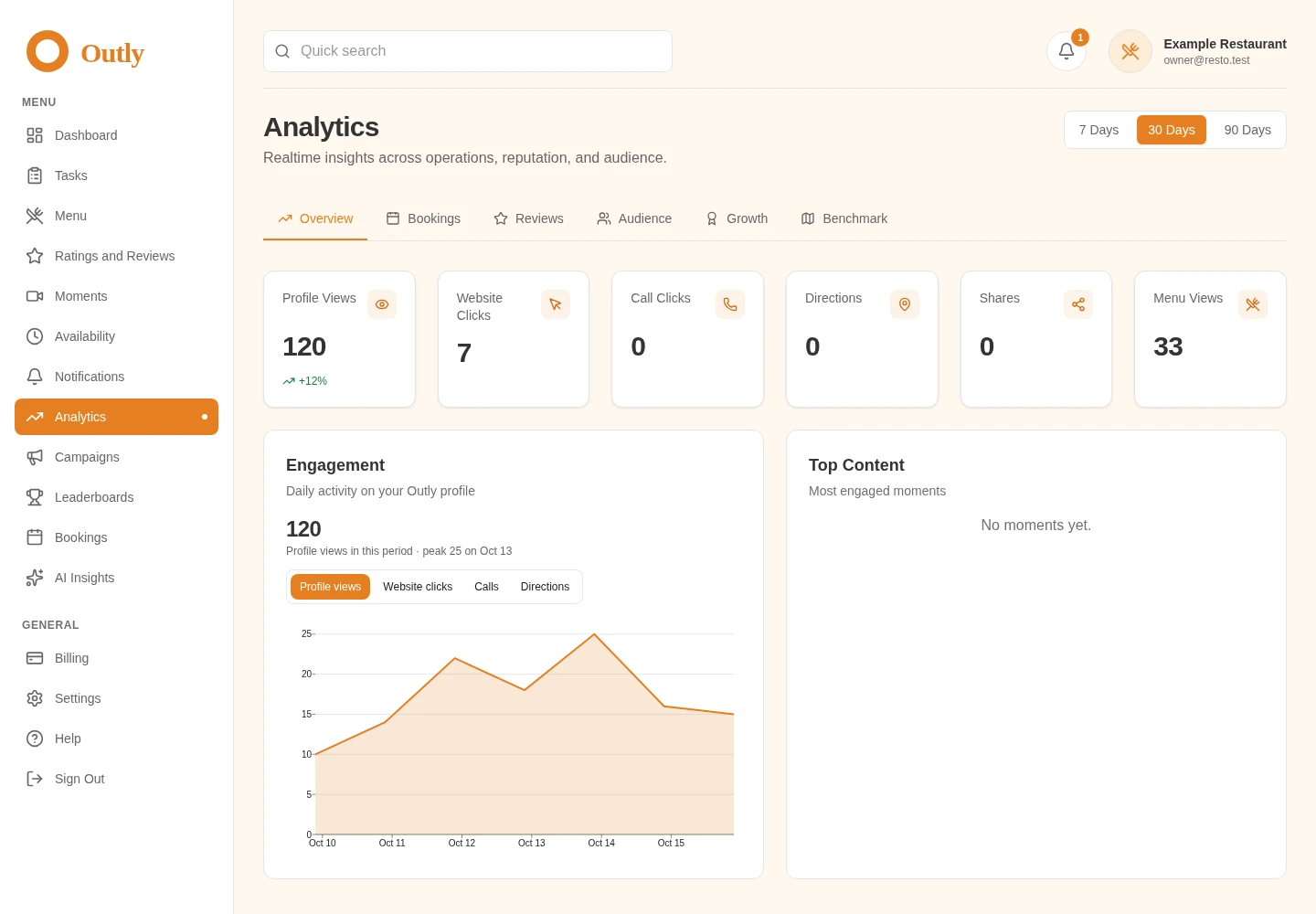This screenshot has width=1316, height=914.
Task: Click the Example Restaurant avatar icon
Action: click(x=1130, y=51)
